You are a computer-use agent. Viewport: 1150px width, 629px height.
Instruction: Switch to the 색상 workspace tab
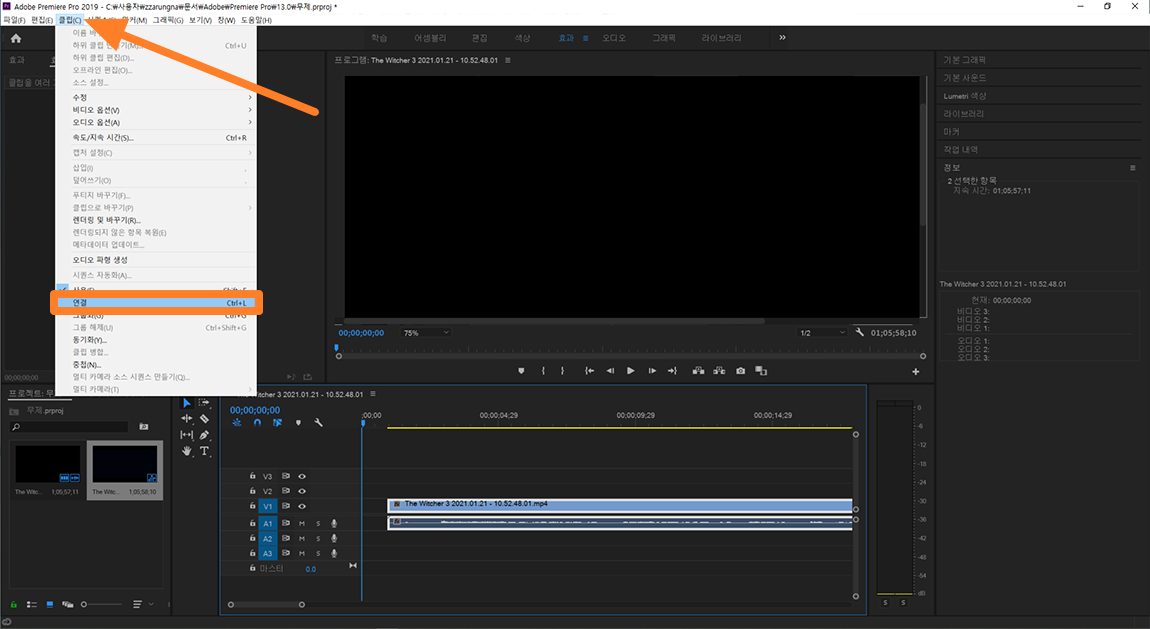(522, 38)
